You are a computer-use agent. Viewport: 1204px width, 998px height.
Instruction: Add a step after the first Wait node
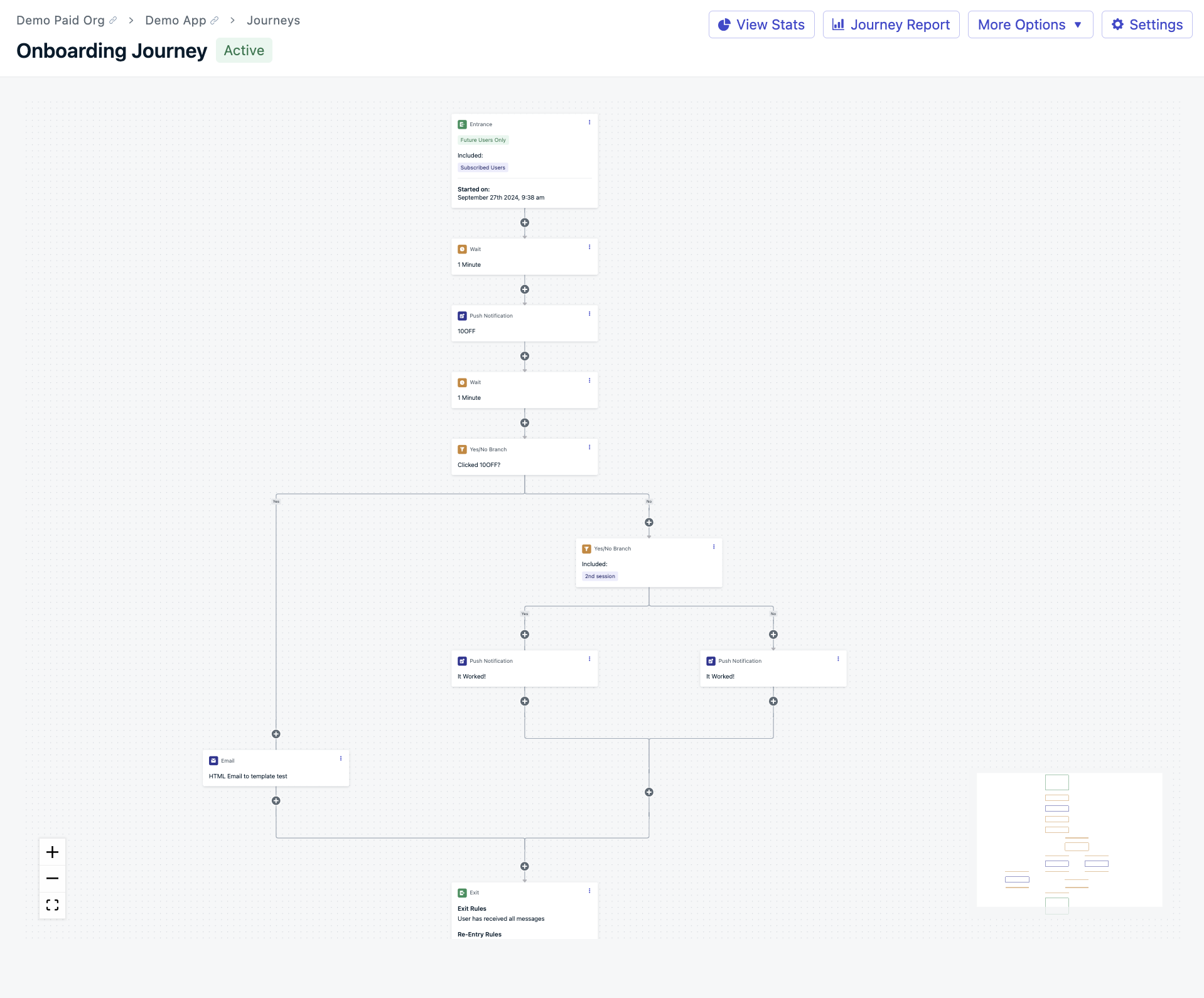525,289
